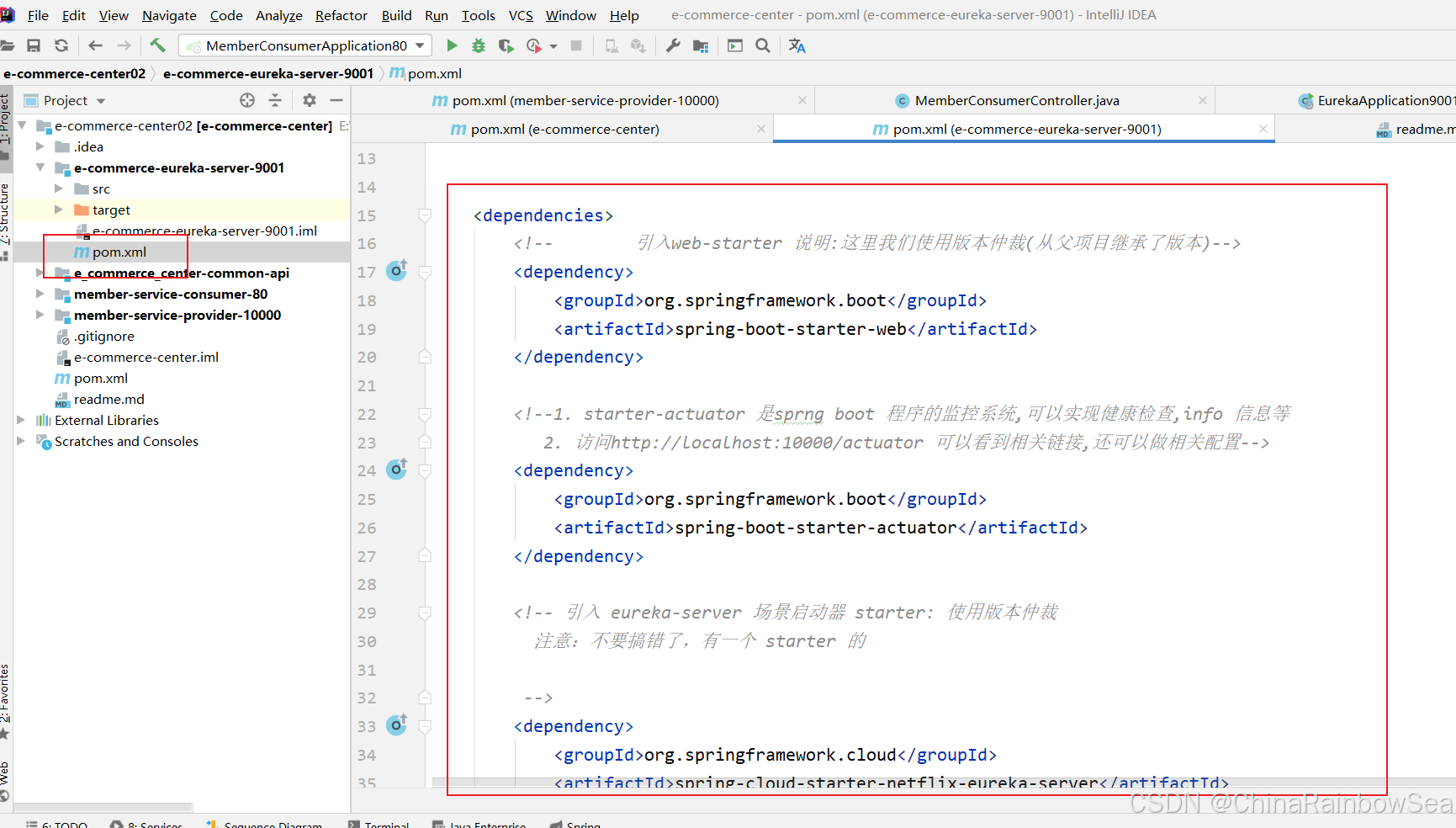Navigate back with the left arrow icon
1456x828 pixels.
[x=95, y=45]
